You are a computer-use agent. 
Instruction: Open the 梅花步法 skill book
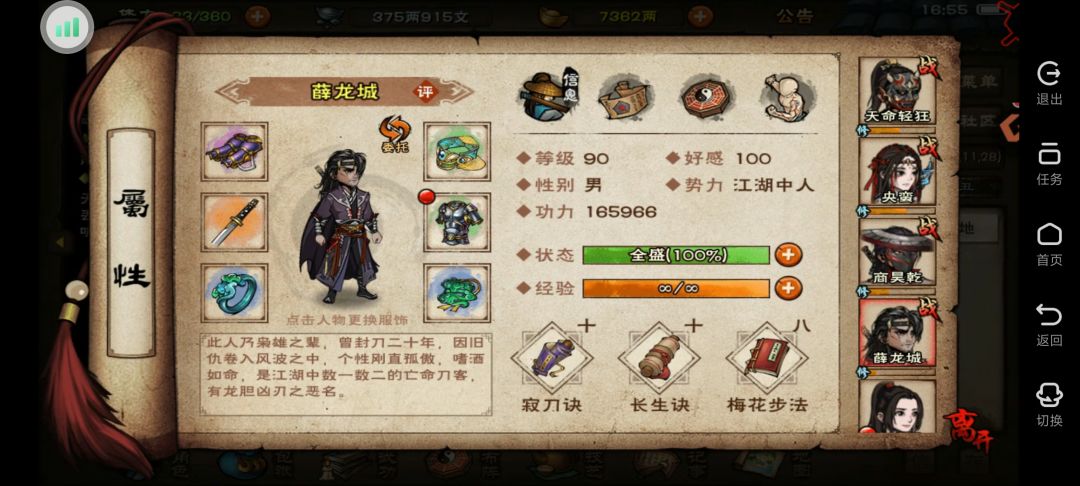point(767,358)
